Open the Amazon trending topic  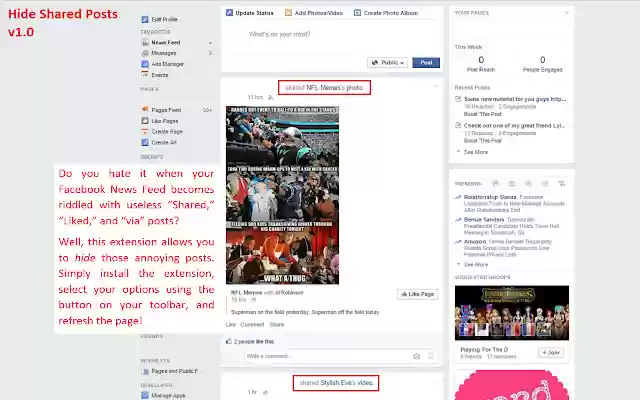click(x=475, y=242)
